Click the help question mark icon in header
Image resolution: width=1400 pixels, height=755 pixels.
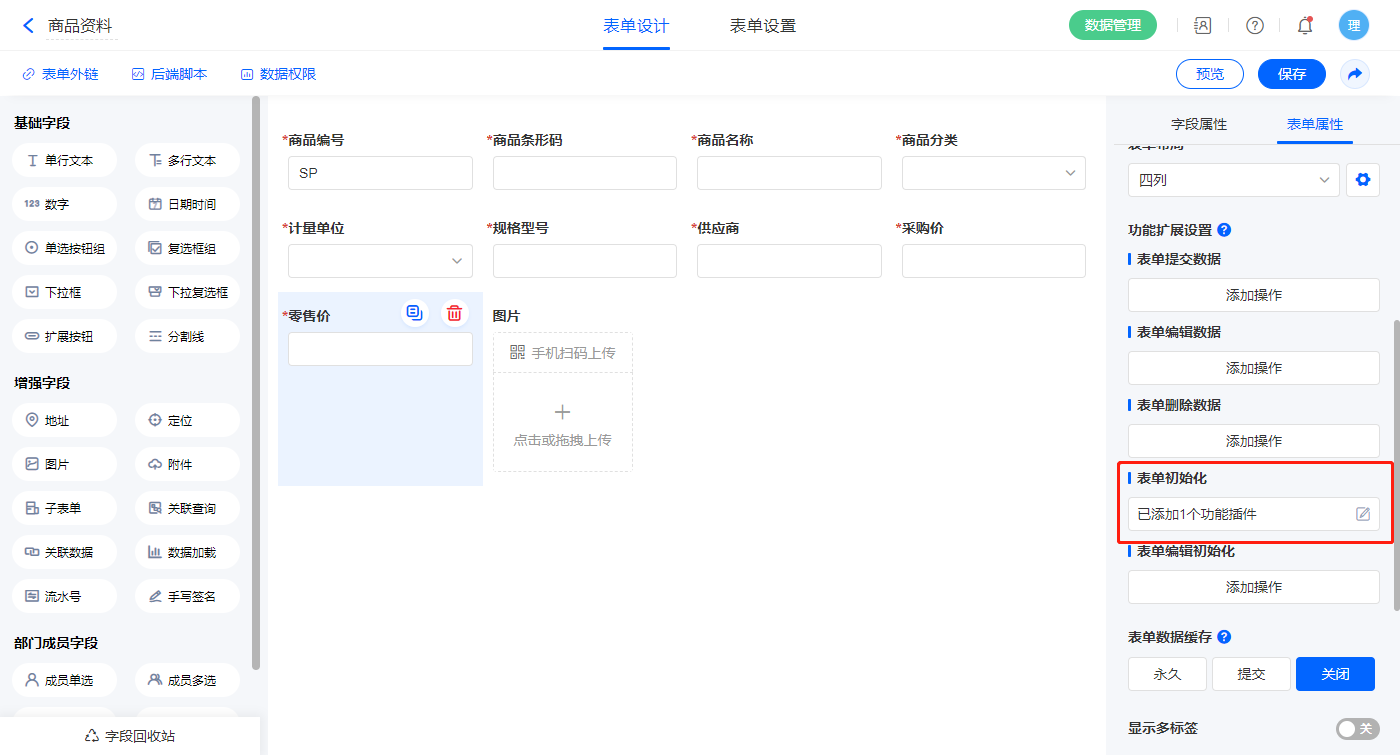click(1254, 26)
